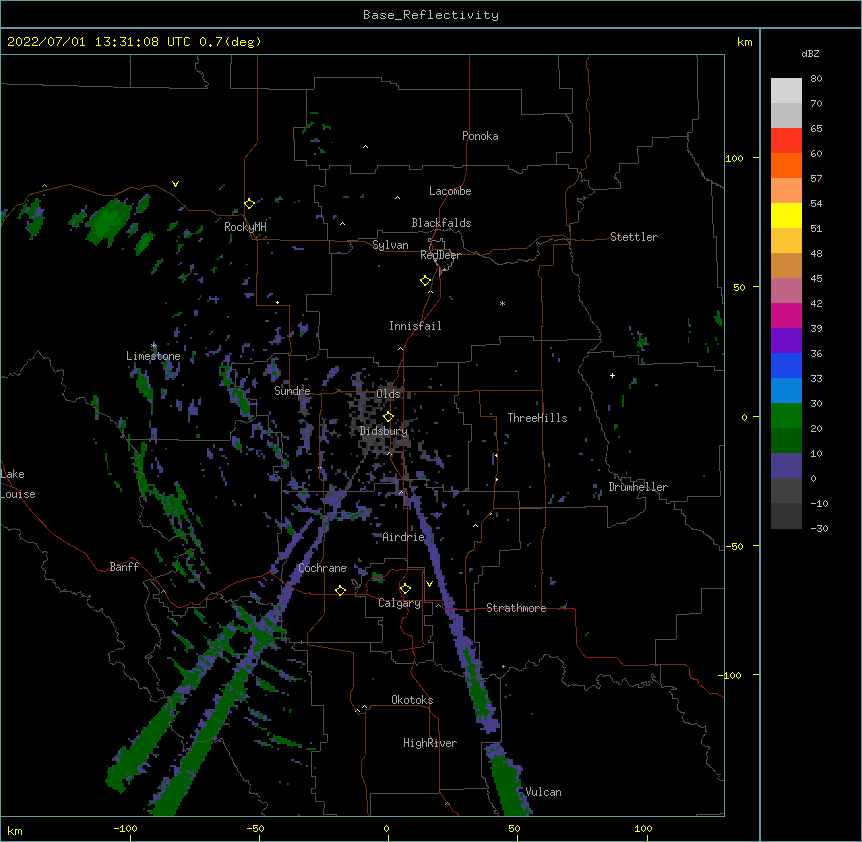The width and height of the screenshot is (862, 842).
Task: Click the Strathmore label
Action: coord(516,608)
